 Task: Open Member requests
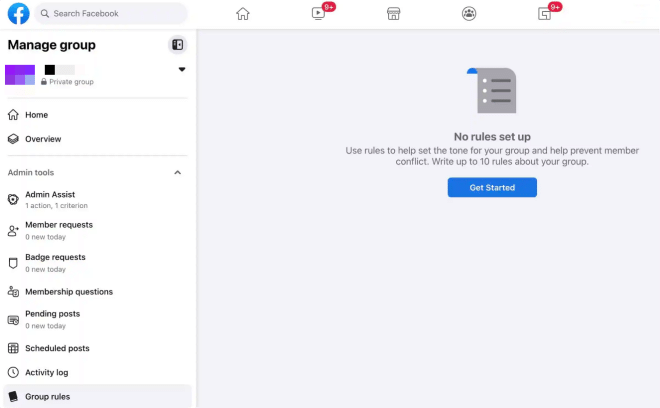[97, 230]
